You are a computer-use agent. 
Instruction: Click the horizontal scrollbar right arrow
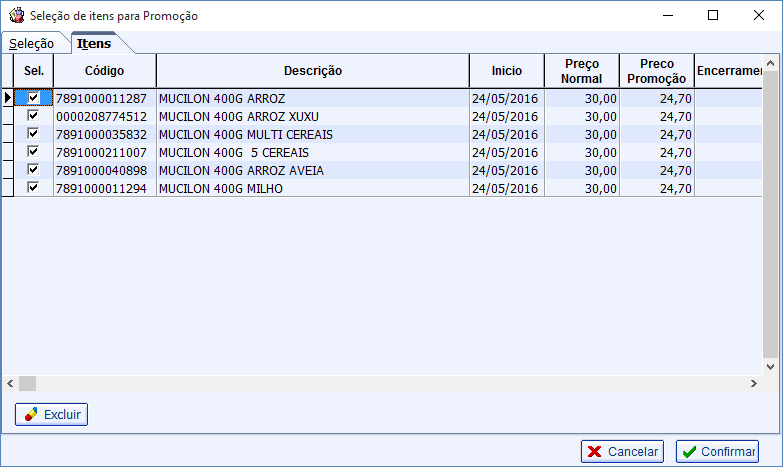tap(754, 384)
